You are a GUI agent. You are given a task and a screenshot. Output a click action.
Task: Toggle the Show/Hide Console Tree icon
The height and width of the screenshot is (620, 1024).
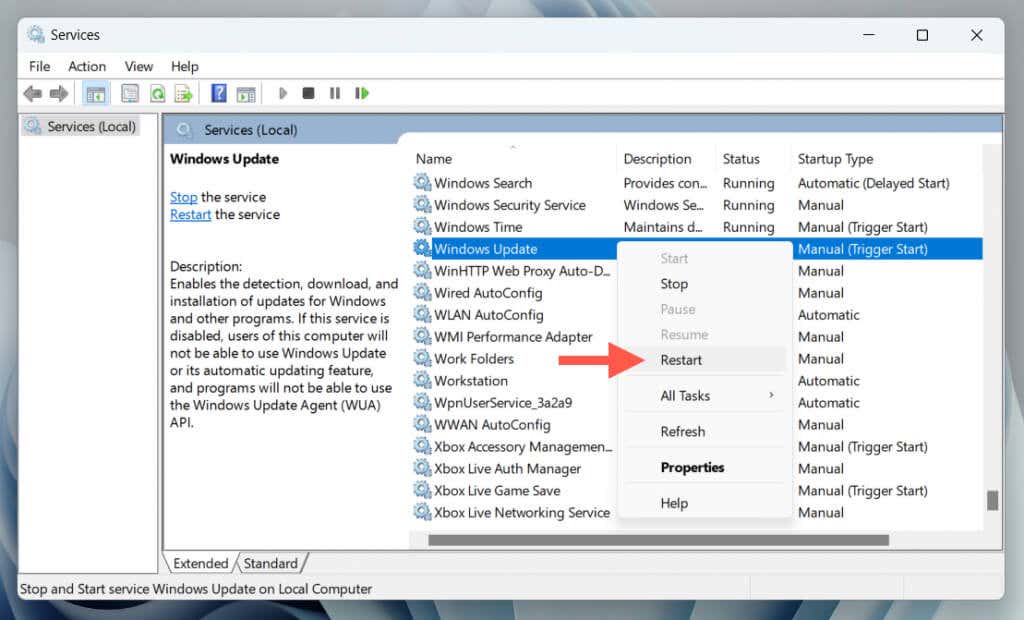point(95,94)
